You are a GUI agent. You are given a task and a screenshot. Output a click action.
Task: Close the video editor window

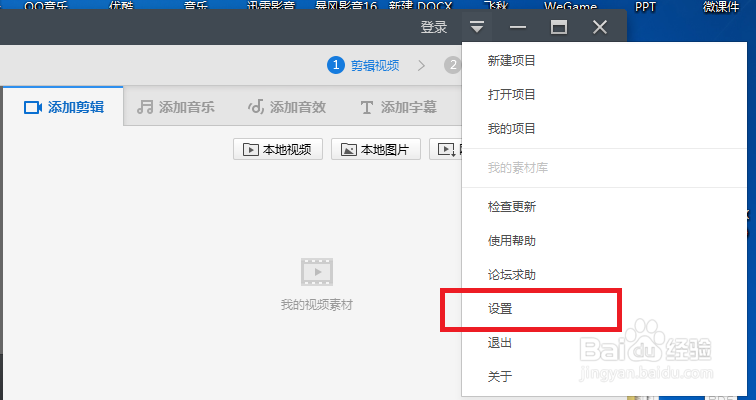[600, 27]
